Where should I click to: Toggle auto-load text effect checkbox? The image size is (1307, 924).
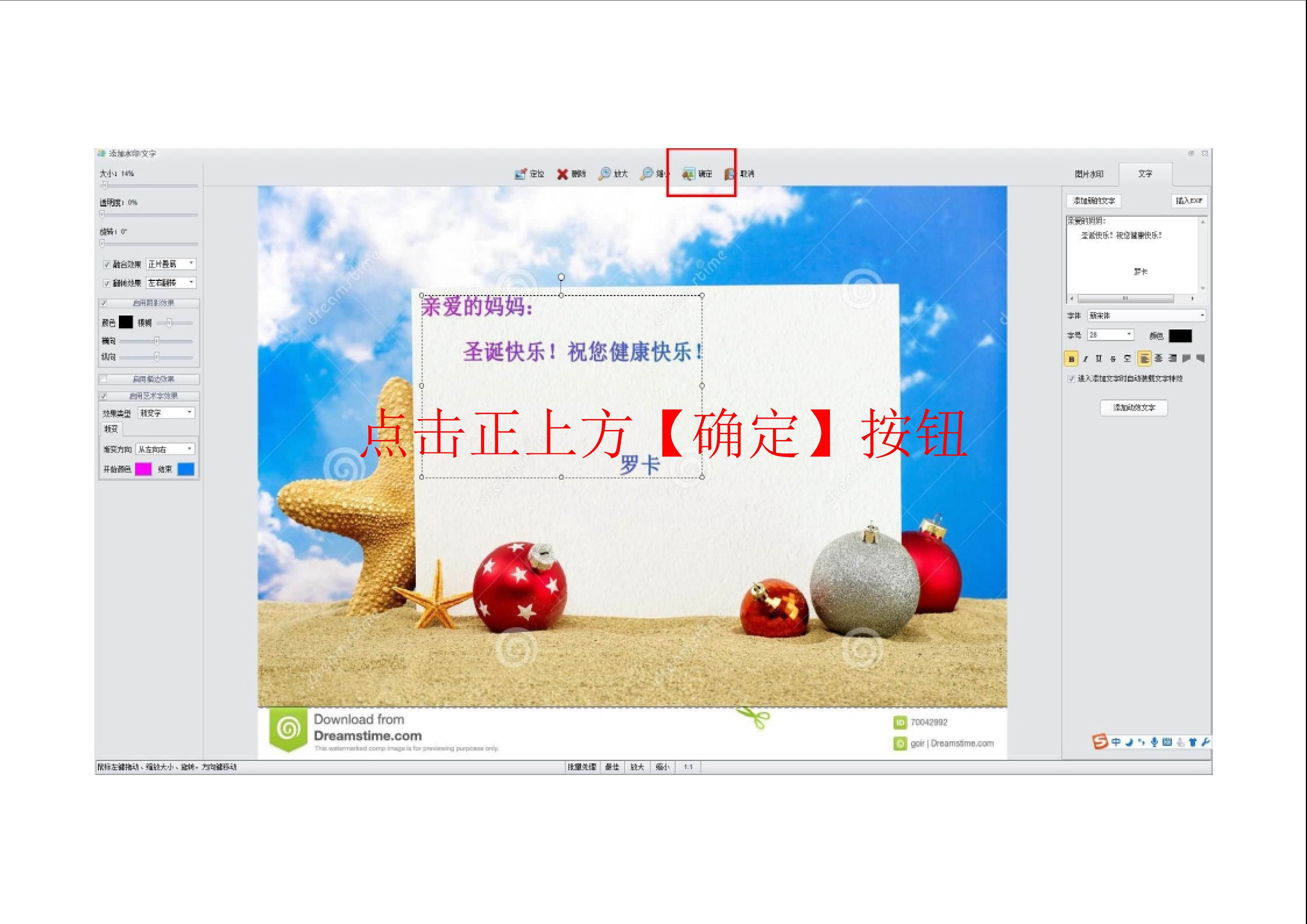point(1071,379)
